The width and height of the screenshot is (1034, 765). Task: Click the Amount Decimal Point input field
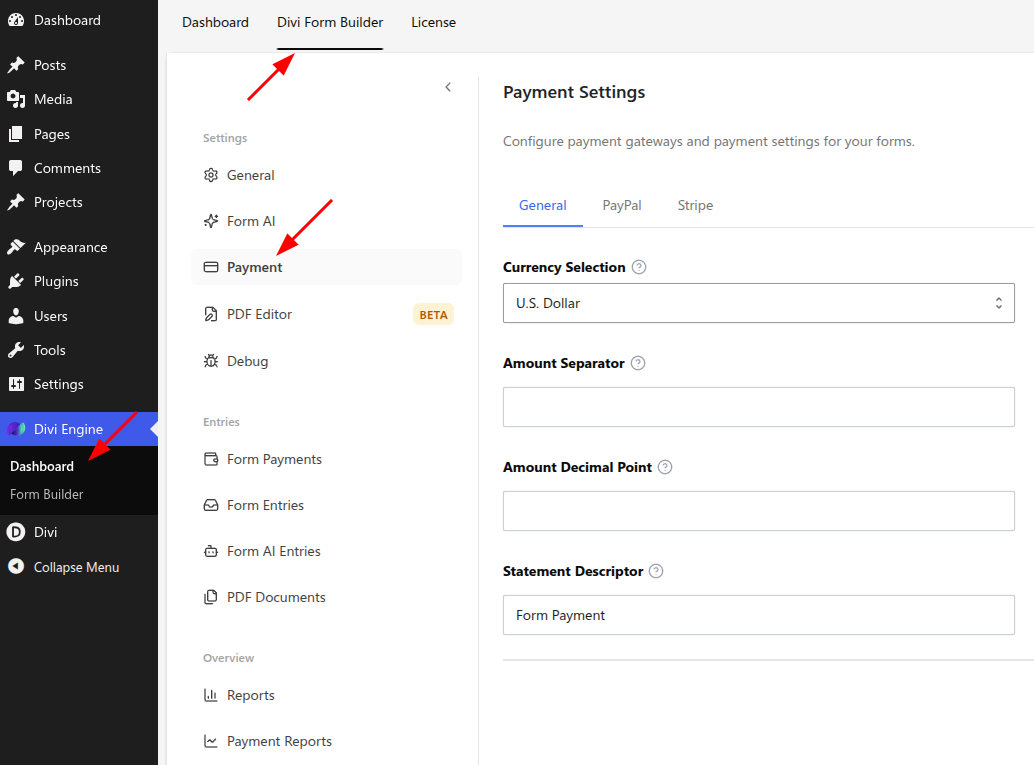tap(758, 510)
